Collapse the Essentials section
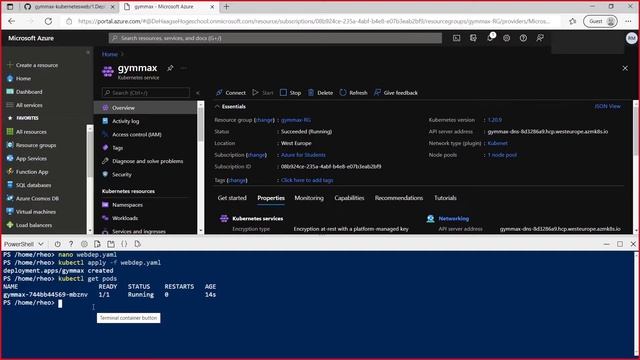 tap(217, 107)
